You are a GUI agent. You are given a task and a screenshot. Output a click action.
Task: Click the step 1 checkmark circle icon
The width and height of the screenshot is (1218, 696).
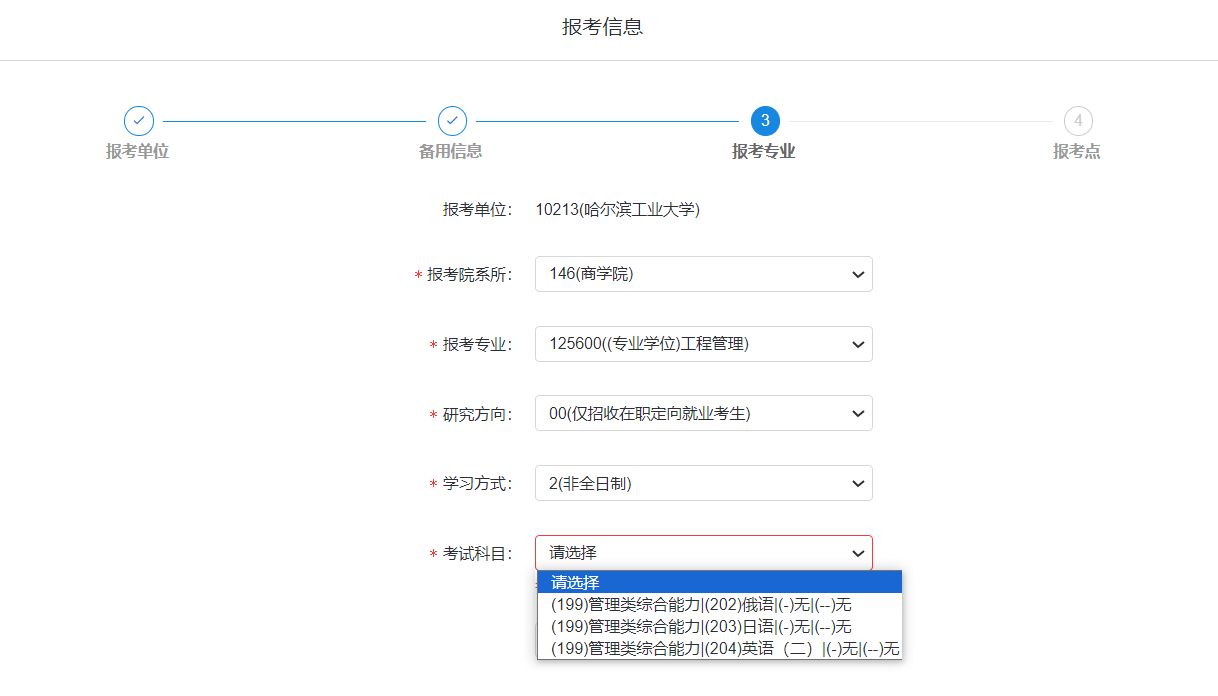[x=138, y=121]
